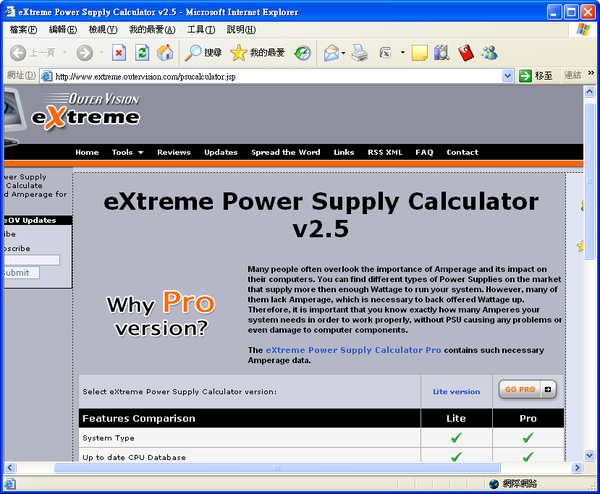Open eXtreme Power Supply Calculator Pro link
The height and width of the screenshot is (494, 600).
coord(353,350)
